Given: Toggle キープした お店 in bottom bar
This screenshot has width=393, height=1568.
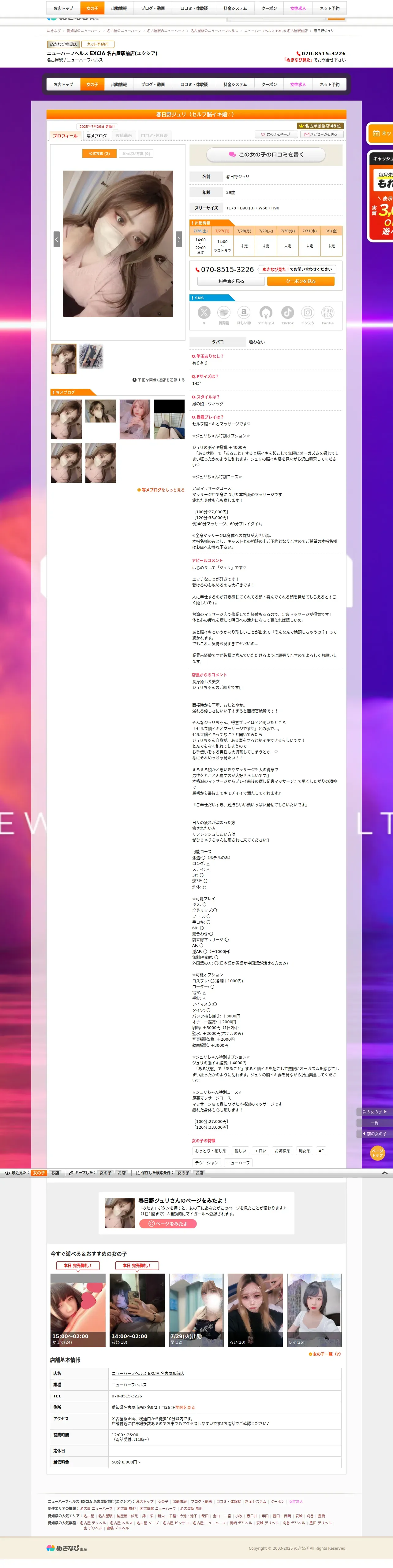Looking at the screenshot, I should click(121, 1172).
